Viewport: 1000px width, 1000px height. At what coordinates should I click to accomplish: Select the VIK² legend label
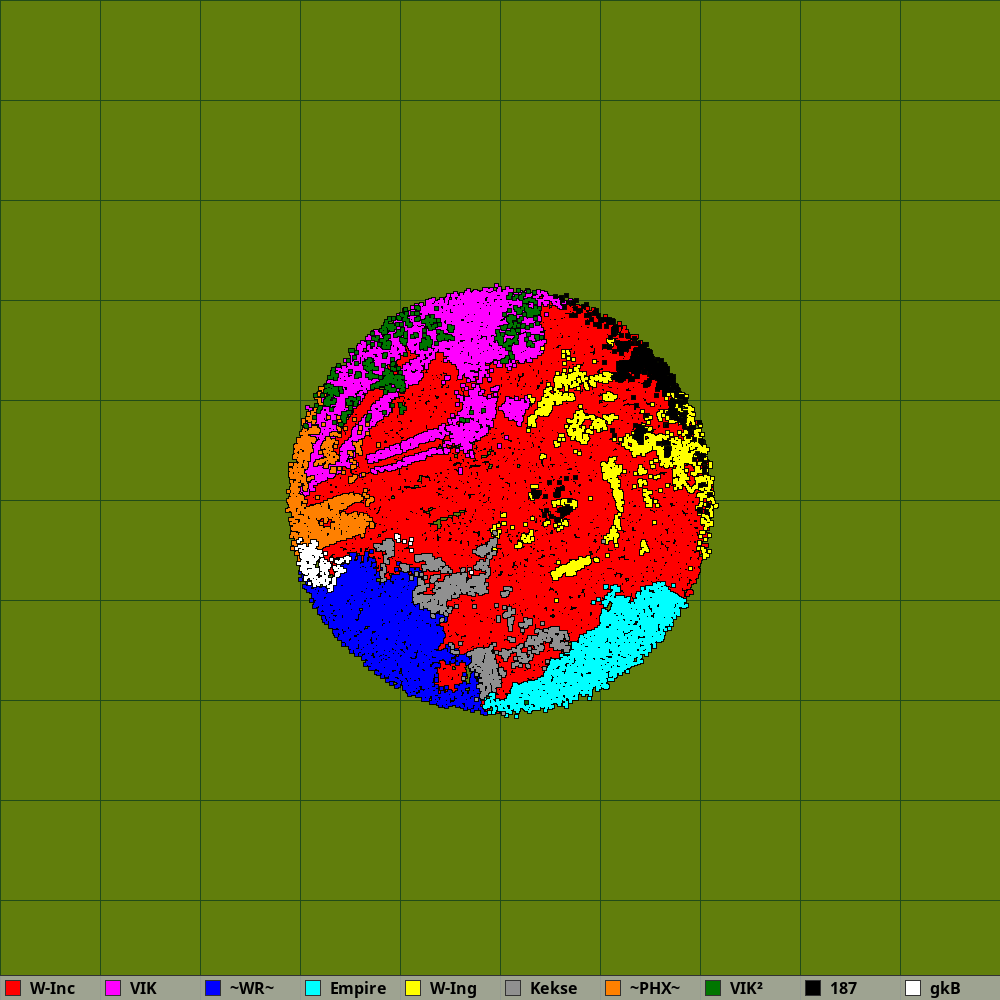coord(746,988)
